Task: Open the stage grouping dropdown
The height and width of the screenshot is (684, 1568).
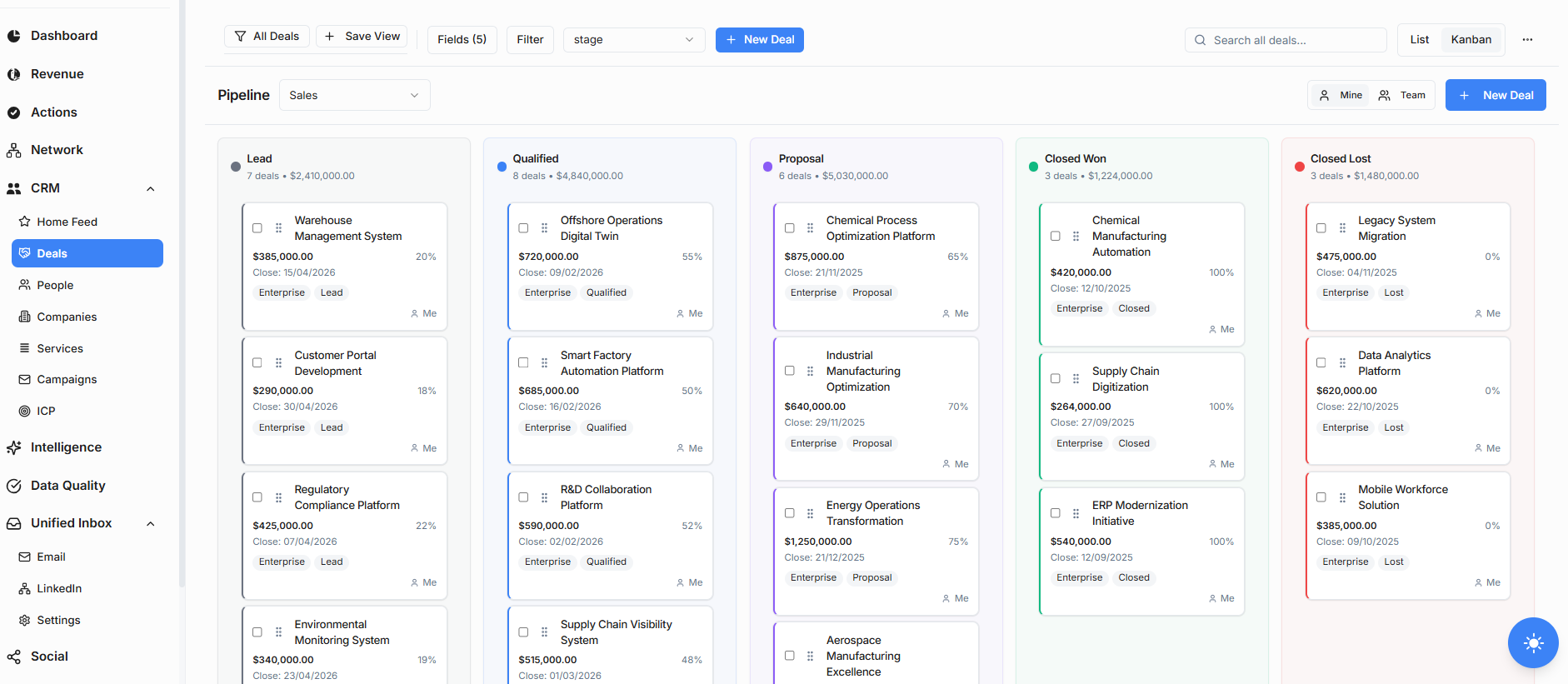Action: pyautogui.click(x=633, y=40)
